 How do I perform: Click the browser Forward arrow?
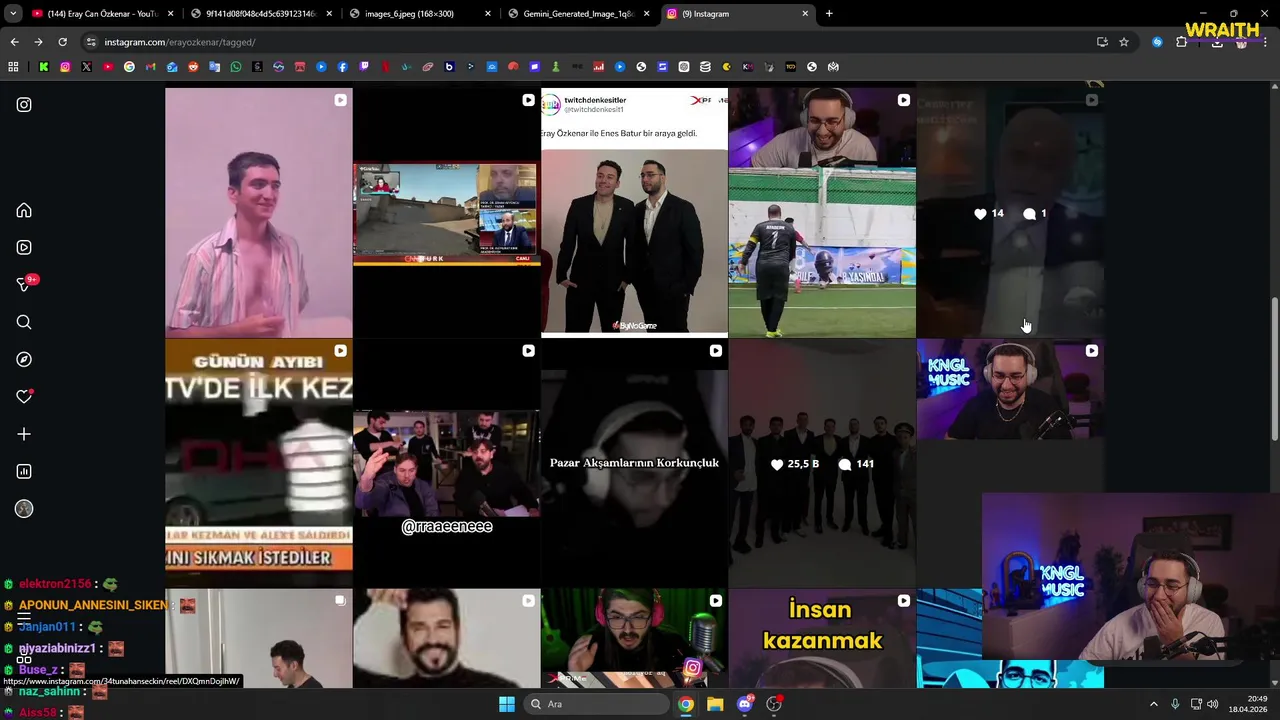38,42
